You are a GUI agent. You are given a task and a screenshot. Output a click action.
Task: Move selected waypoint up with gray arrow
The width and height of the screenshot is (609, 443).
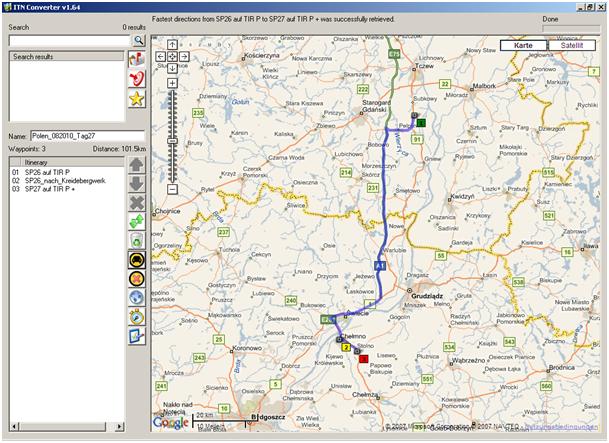[x=137, y=165]
